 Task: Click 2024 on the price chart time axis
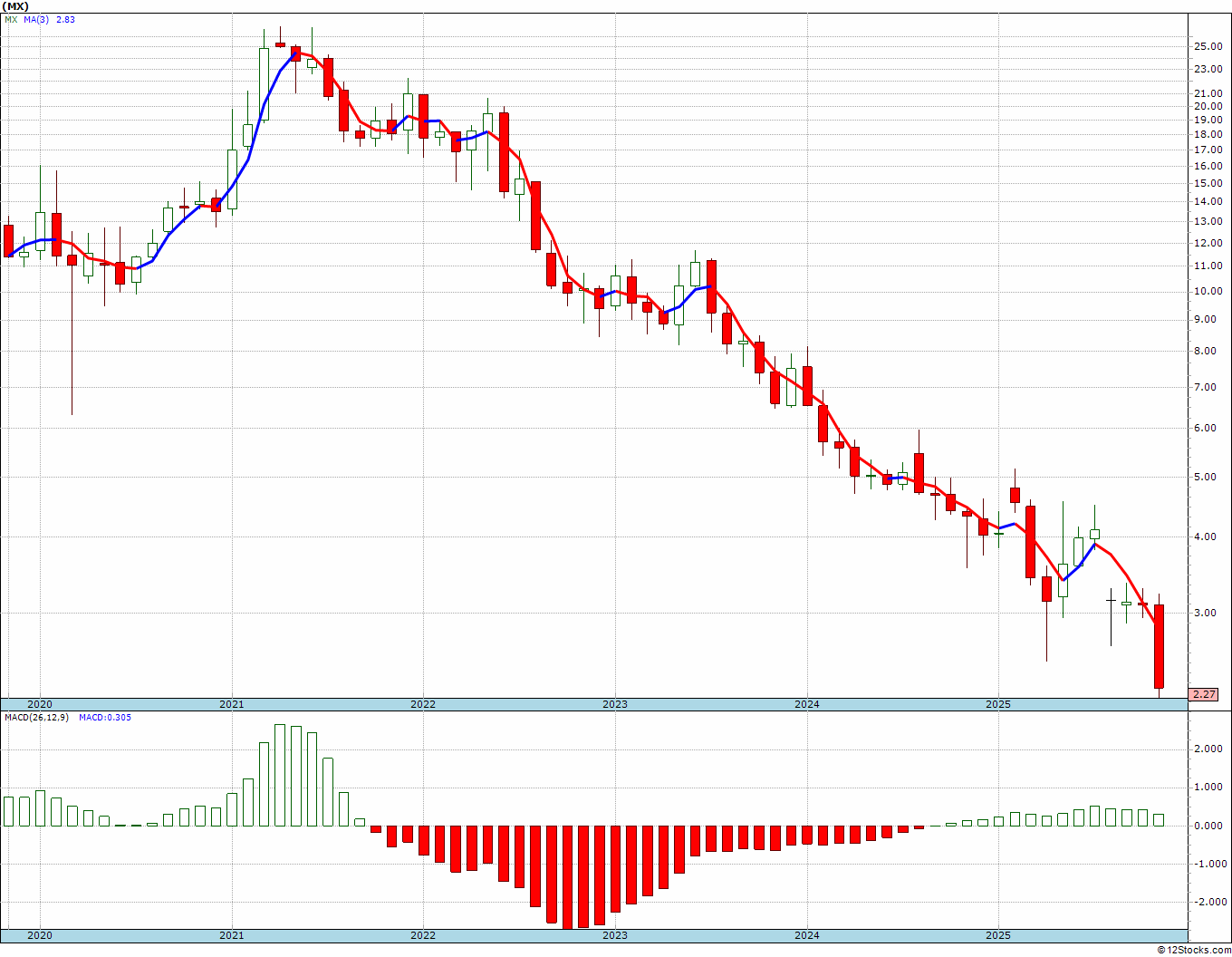click(x=807, y=704)
